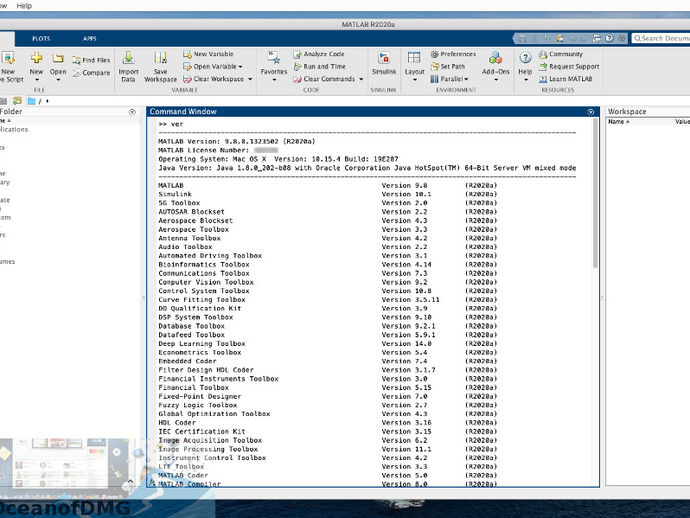This screenshot has width=690, height=518.
Task: Click 'Image Processing Toolbox' entry
Action: pyautogui.click(x=208, y=449)
